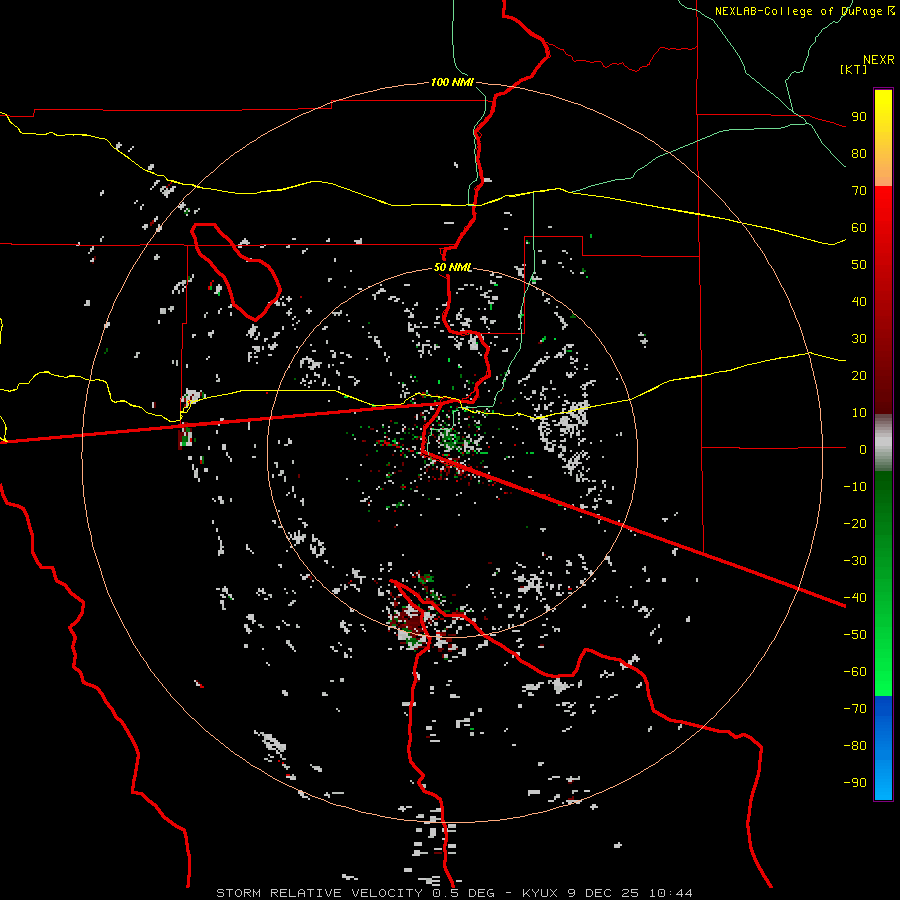Click the -30 value on the velocity scale
This screenshot has height=900, width=900.
855,561
